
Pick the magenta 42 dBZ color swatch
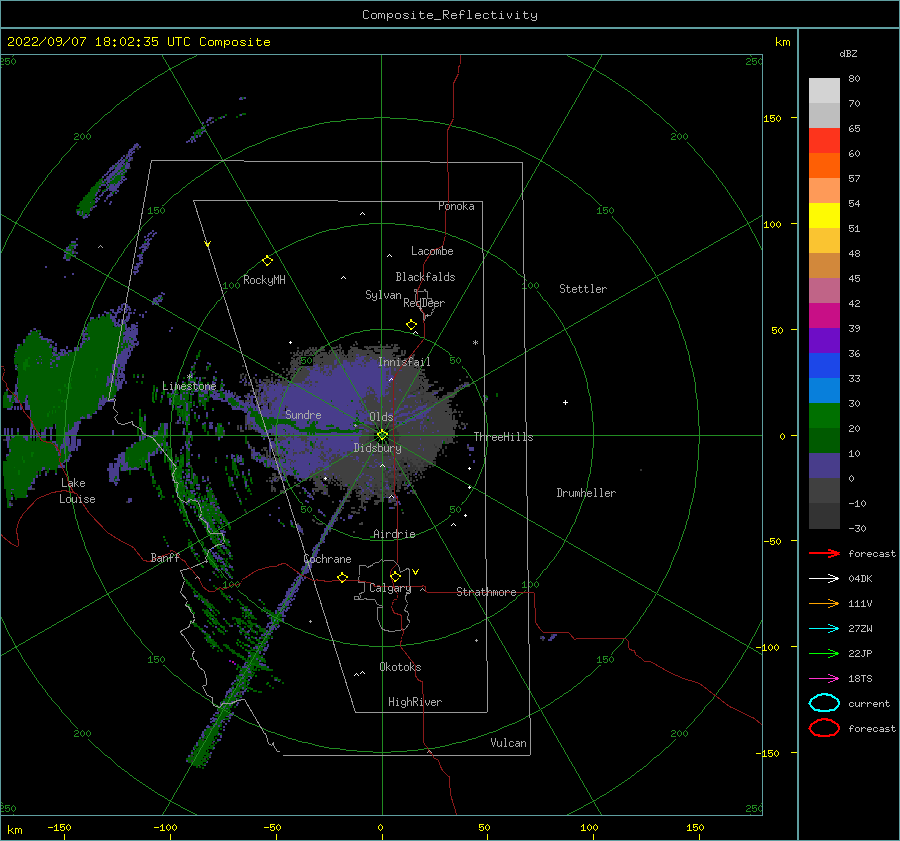824,316
